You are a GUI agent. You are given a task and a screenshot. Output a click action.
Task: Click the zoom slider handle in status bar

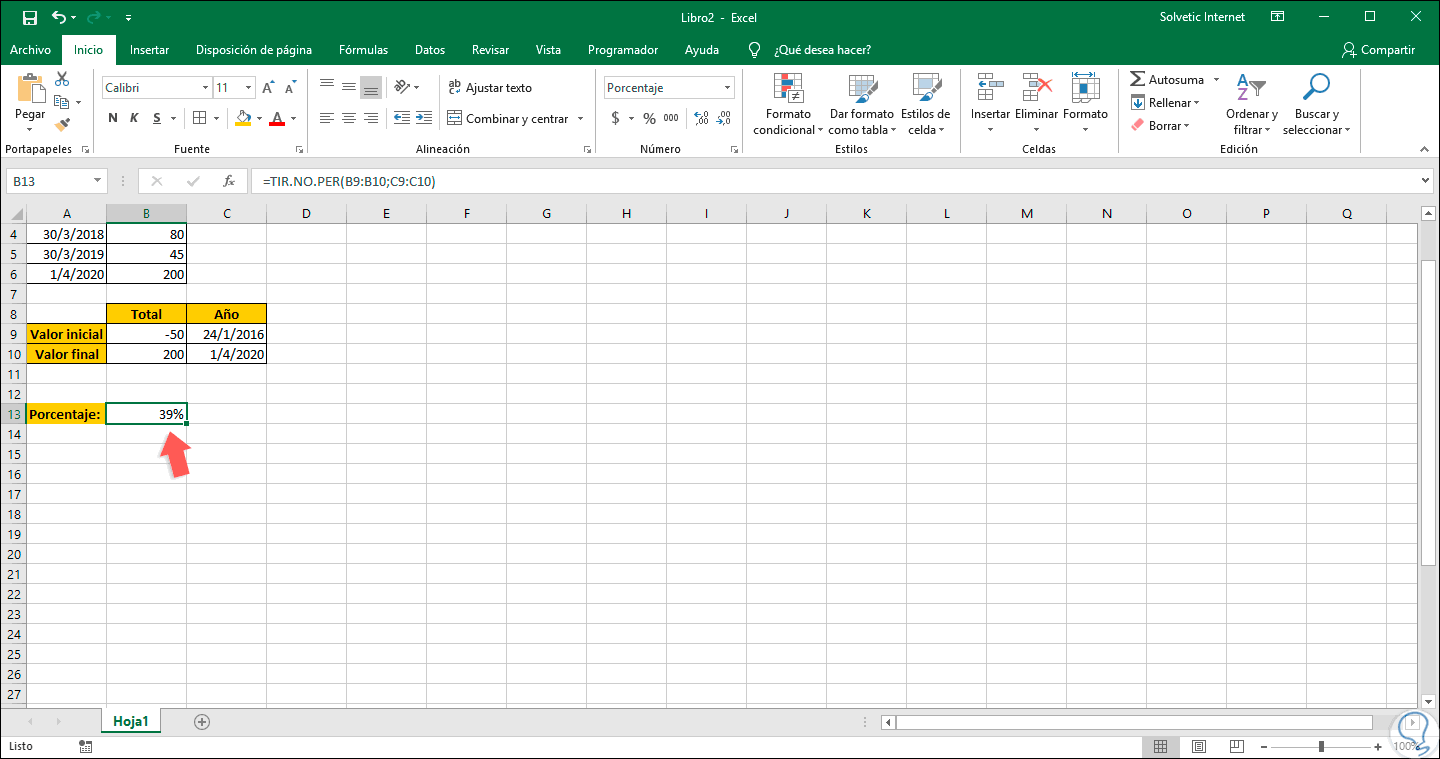pos(1322,746)
